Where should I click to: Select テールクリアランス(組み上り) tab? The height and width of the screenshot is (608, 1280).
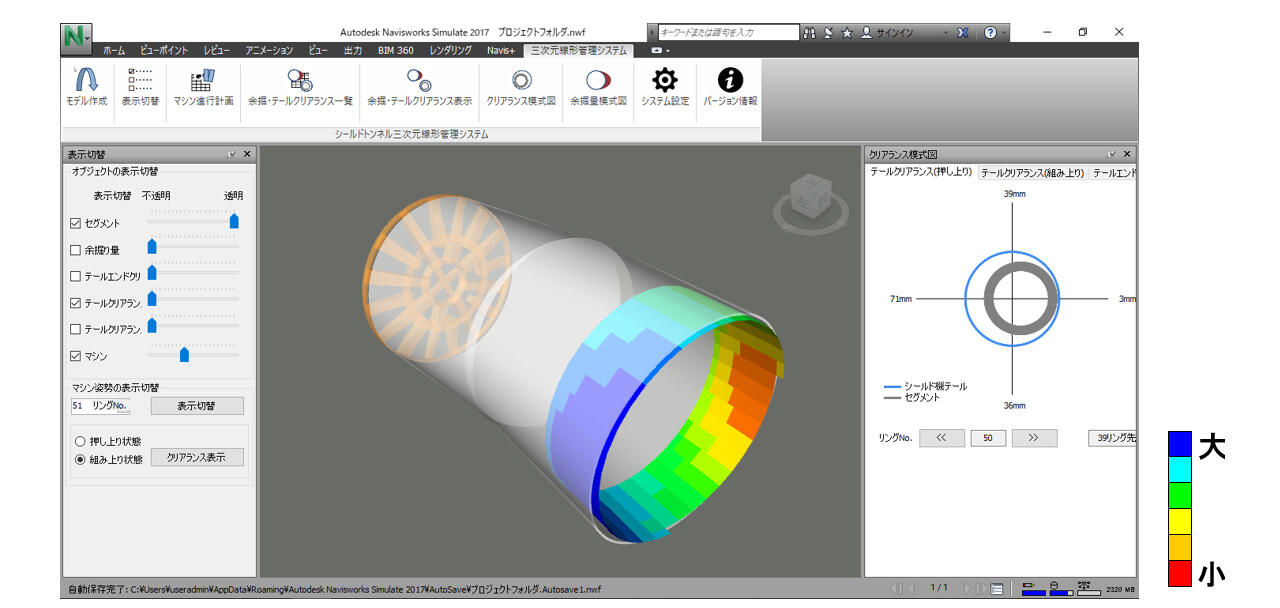[1032, 173]
